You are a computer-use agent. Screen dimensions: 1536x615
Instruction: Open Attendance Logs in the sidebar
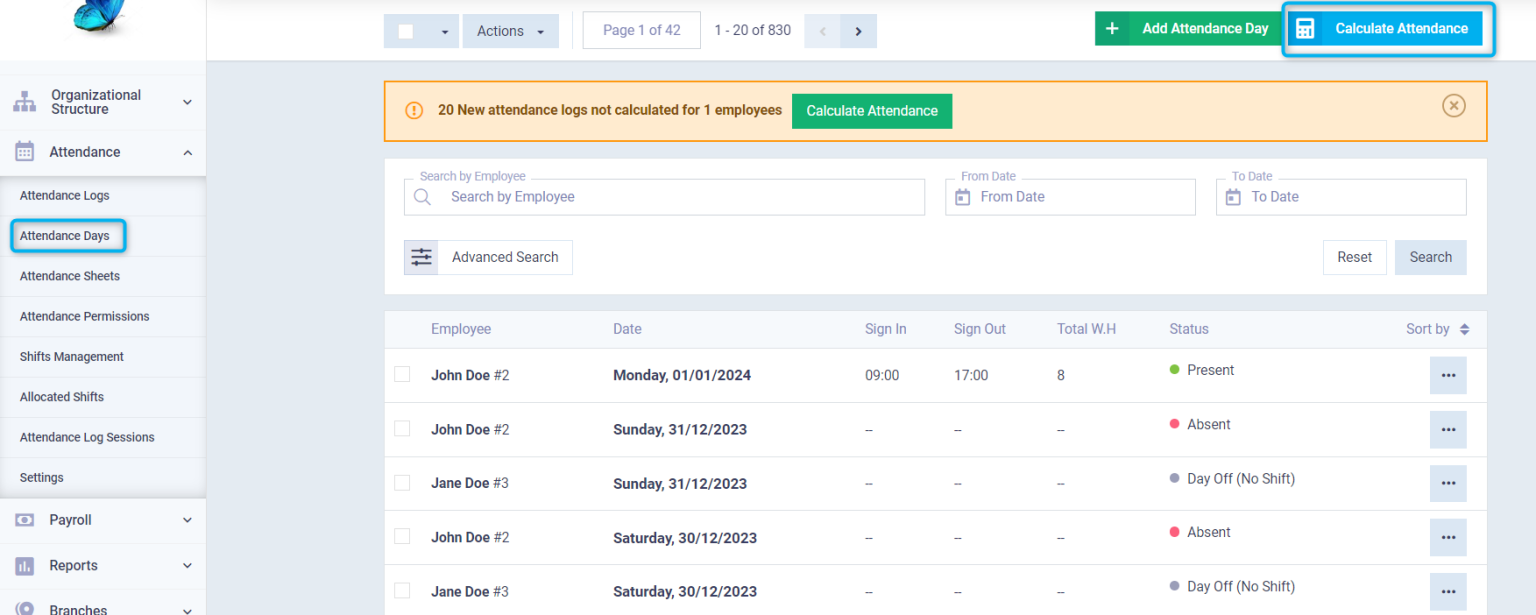(65, 196)
